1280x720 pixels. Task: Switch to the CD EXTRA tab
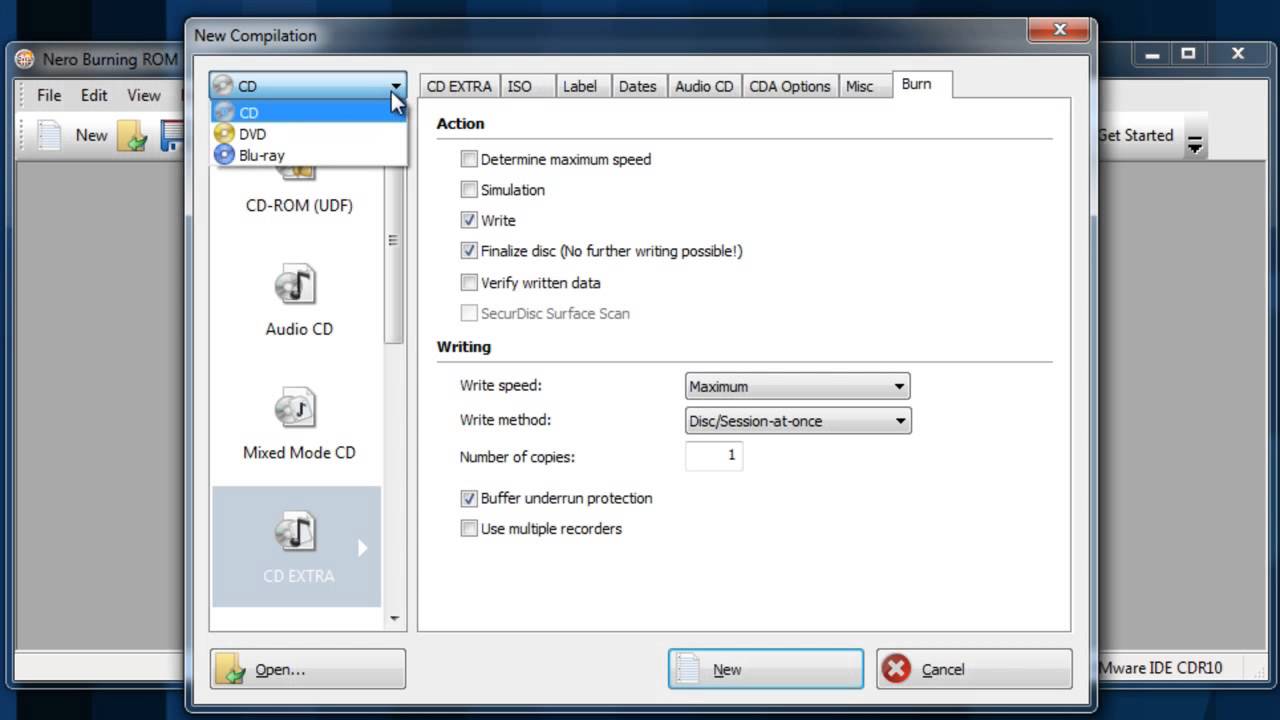tap(459, 86)
